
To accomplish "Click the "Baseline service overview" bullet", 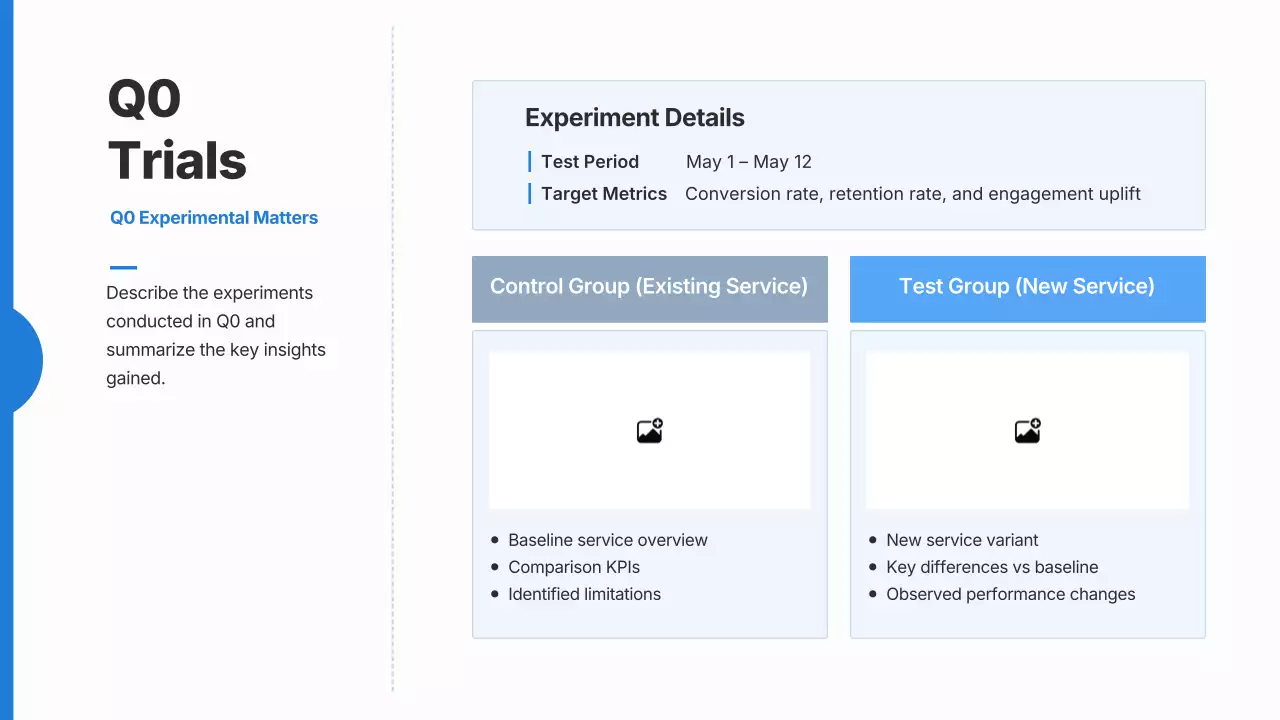I will (x=607, y=540).
